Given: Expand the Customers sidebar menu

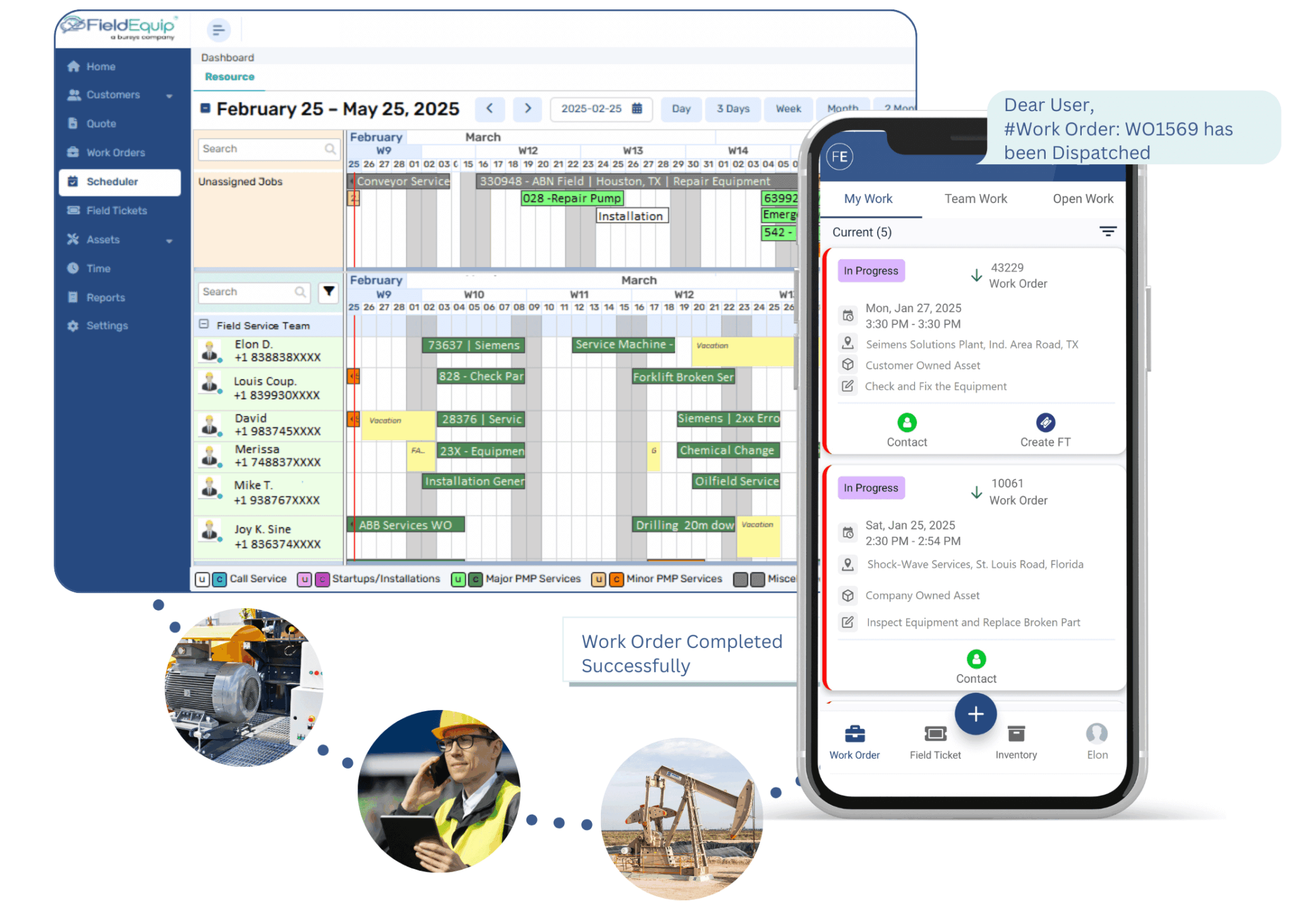Looking at the screenshot, I should point(114,95).
